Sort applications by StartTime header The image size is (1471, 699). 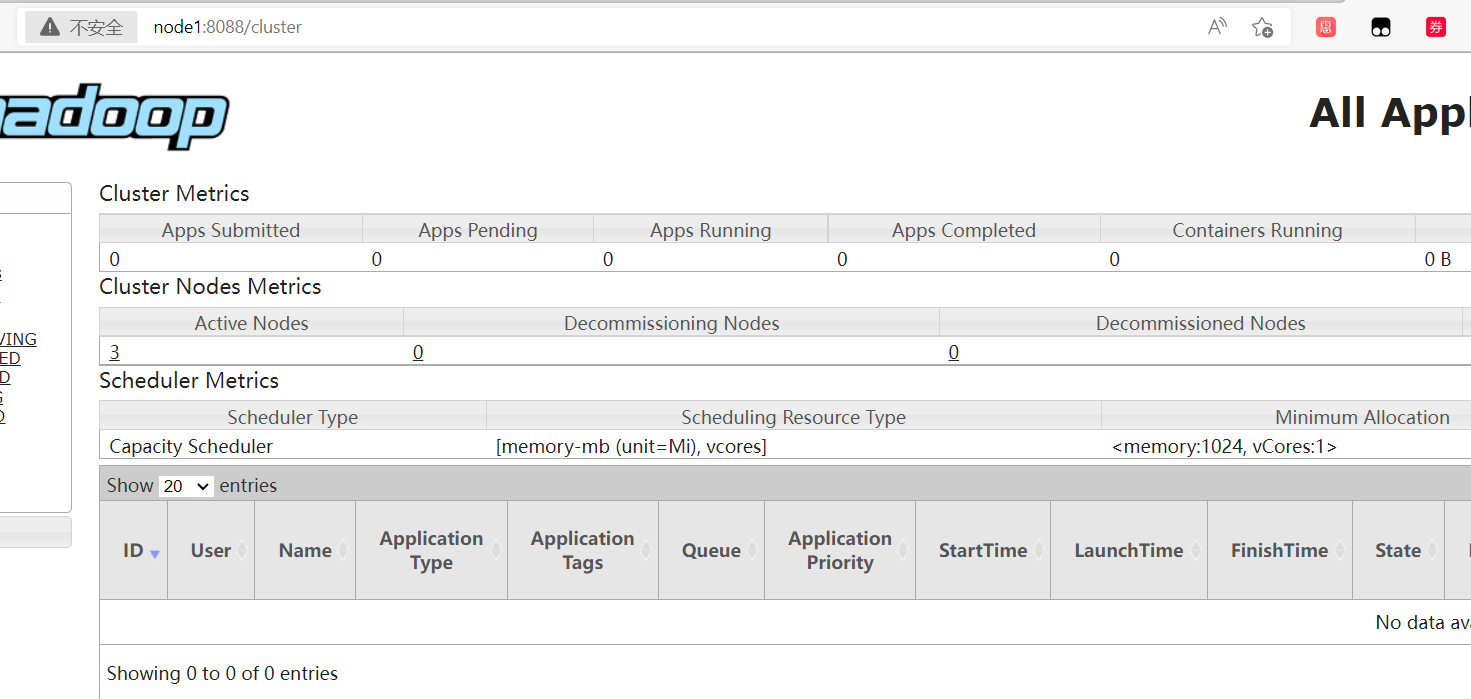pos(983,550)
